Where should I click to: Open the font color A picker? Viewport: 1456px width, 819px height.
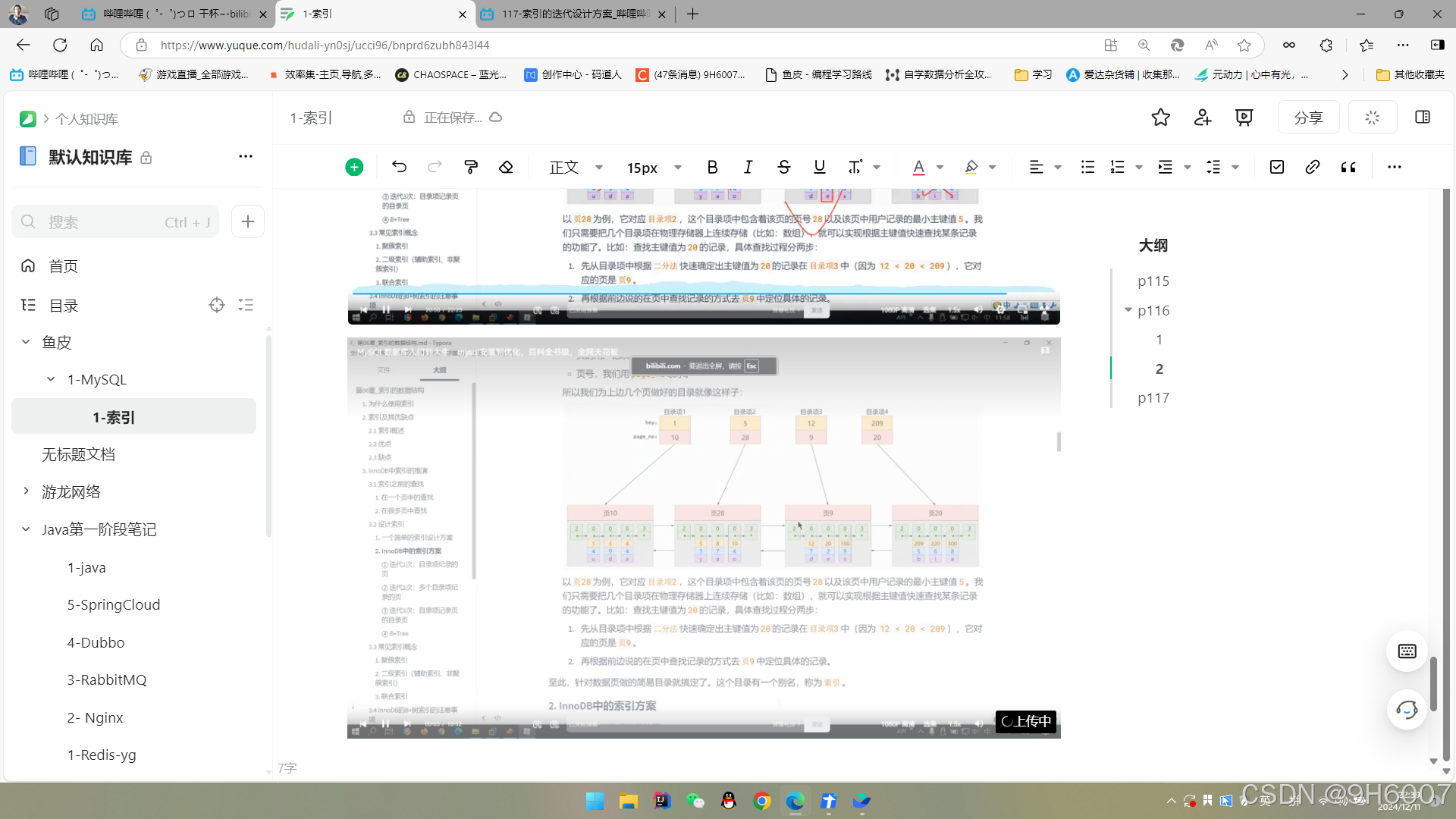[918, 168]
